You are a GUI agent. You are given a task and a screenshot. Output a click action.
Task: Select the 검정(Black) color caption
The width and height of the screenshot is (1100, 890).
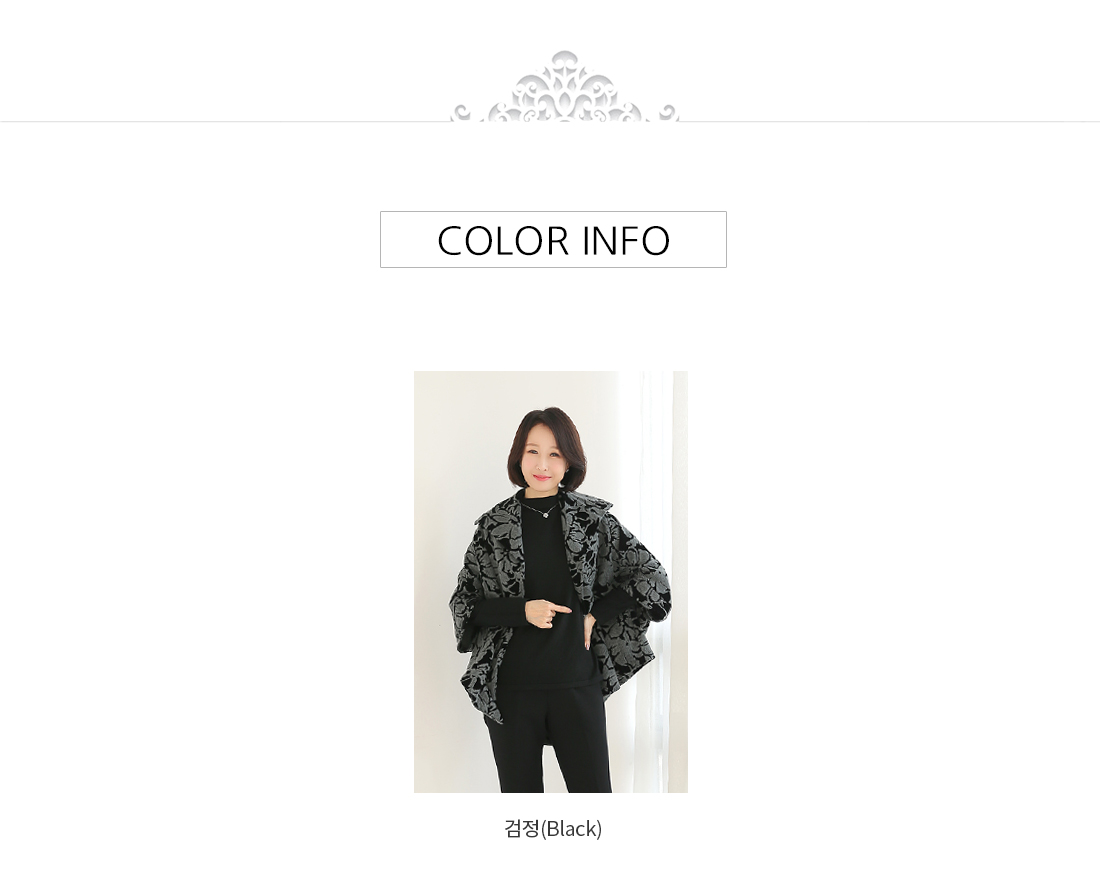coord(553,828)
